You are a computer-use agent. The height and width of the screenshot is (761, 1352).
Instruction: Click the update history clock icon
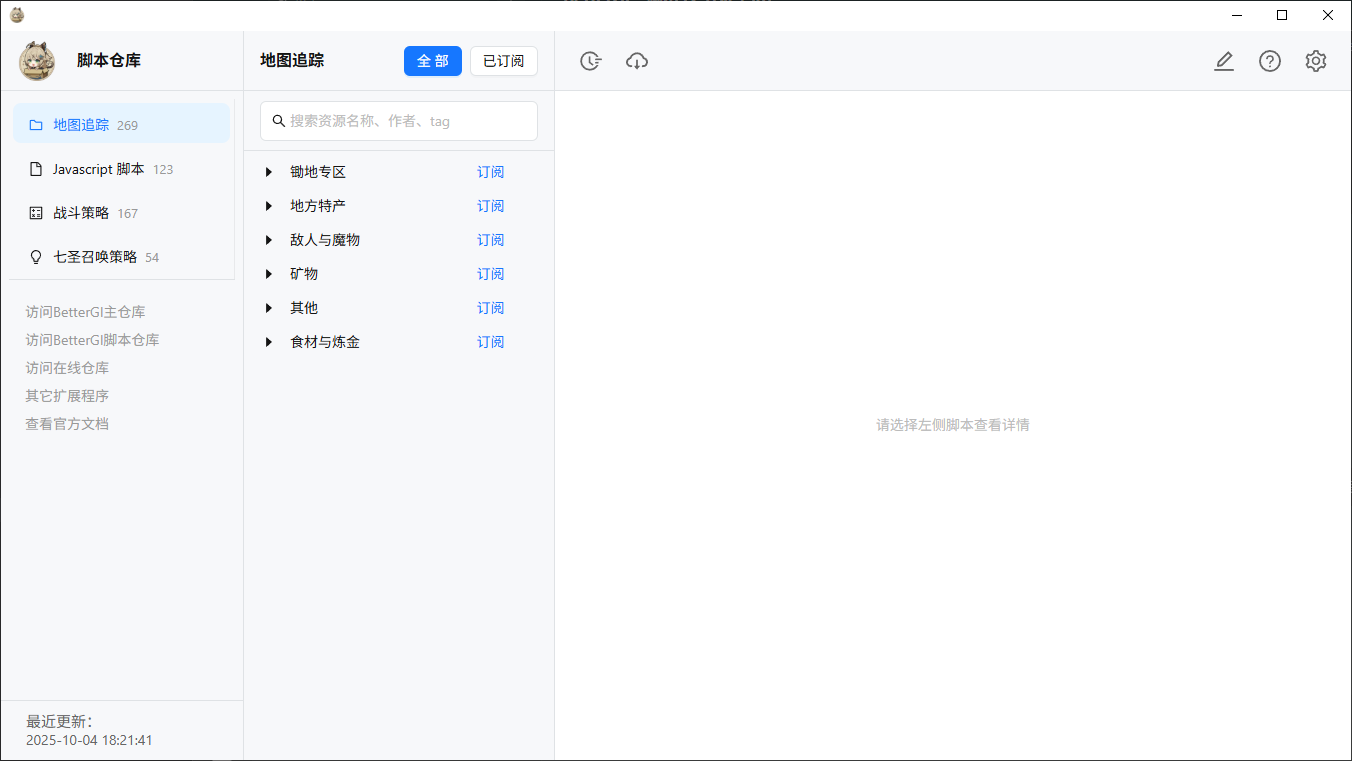[591, 61]
